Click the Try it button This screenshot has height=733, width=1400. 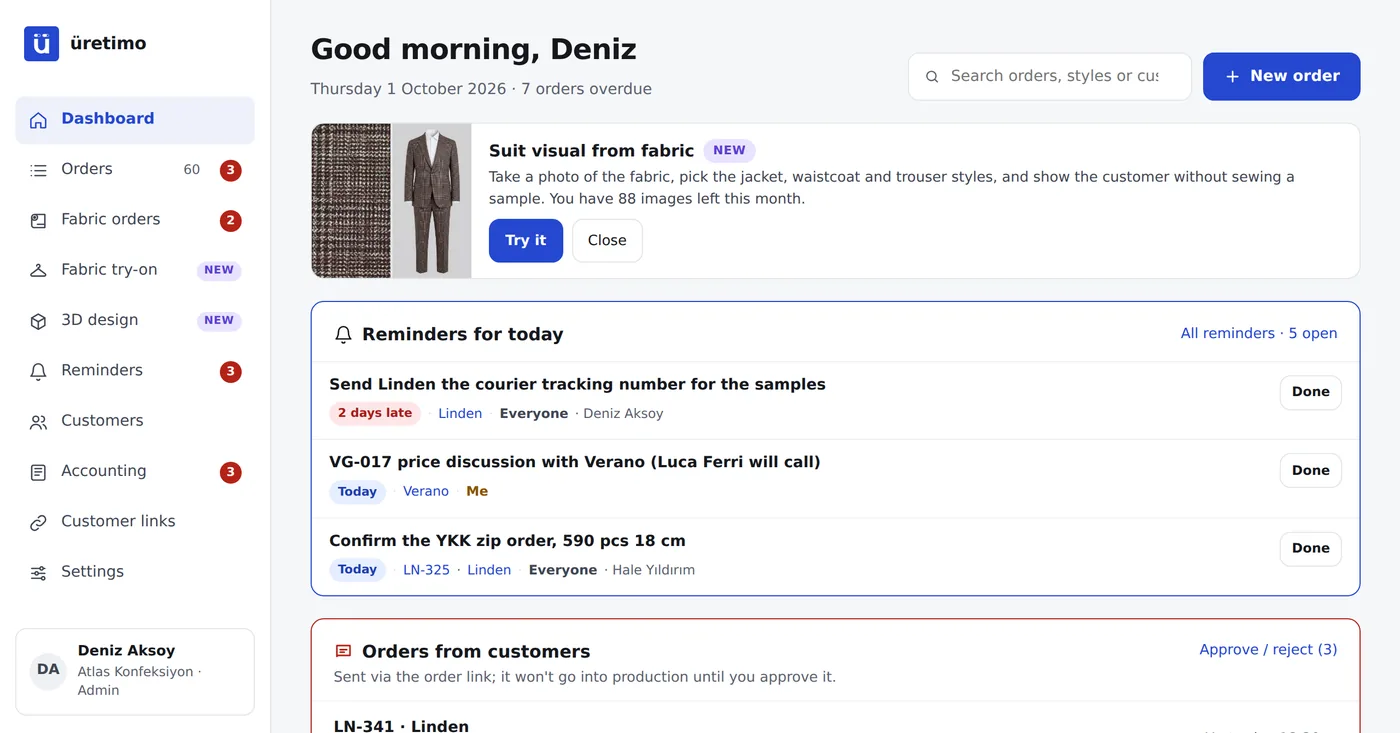pyautogui.click(x=526, y=241)
